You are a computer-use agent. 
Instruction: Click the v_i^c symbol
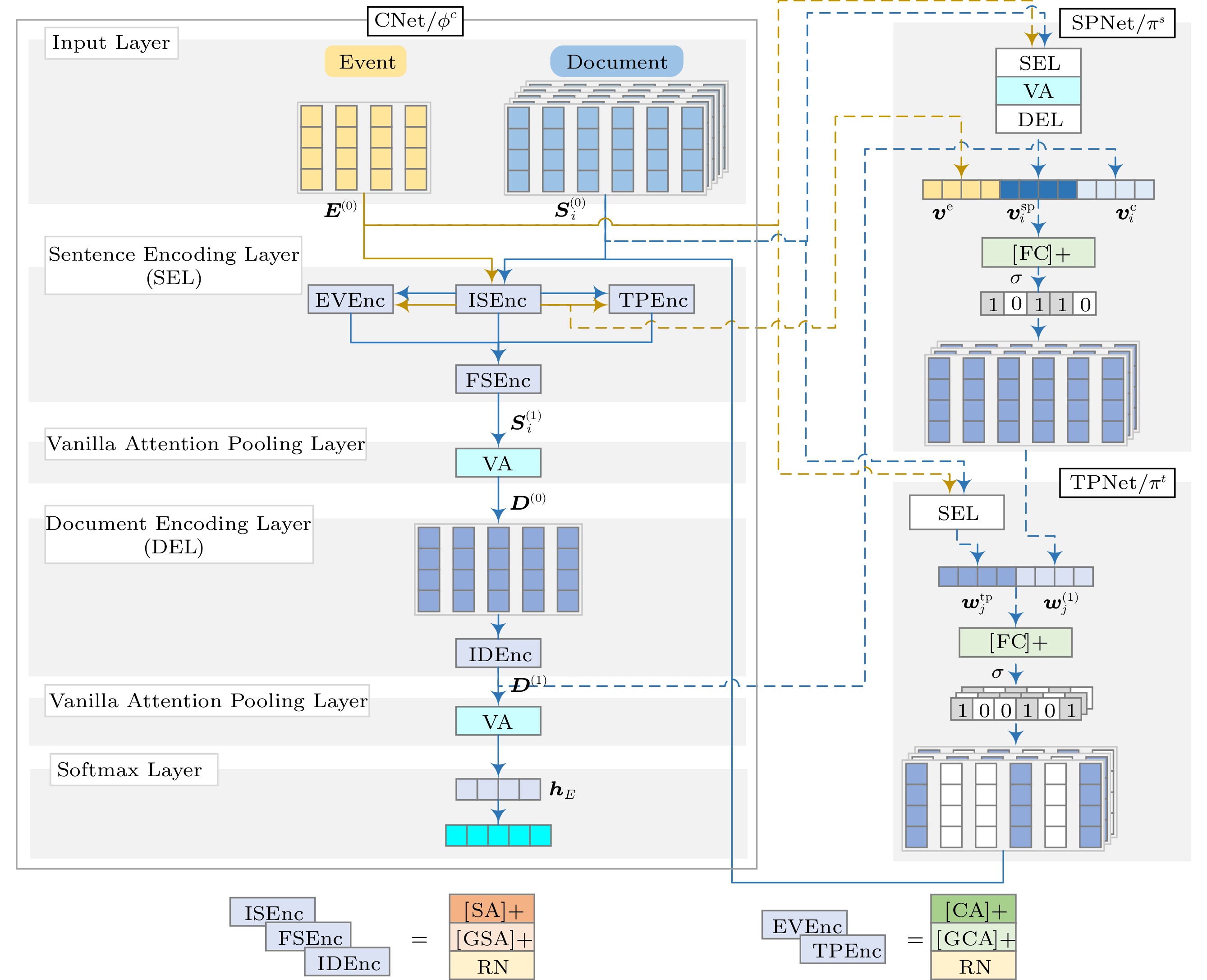tap(1126, 213)
